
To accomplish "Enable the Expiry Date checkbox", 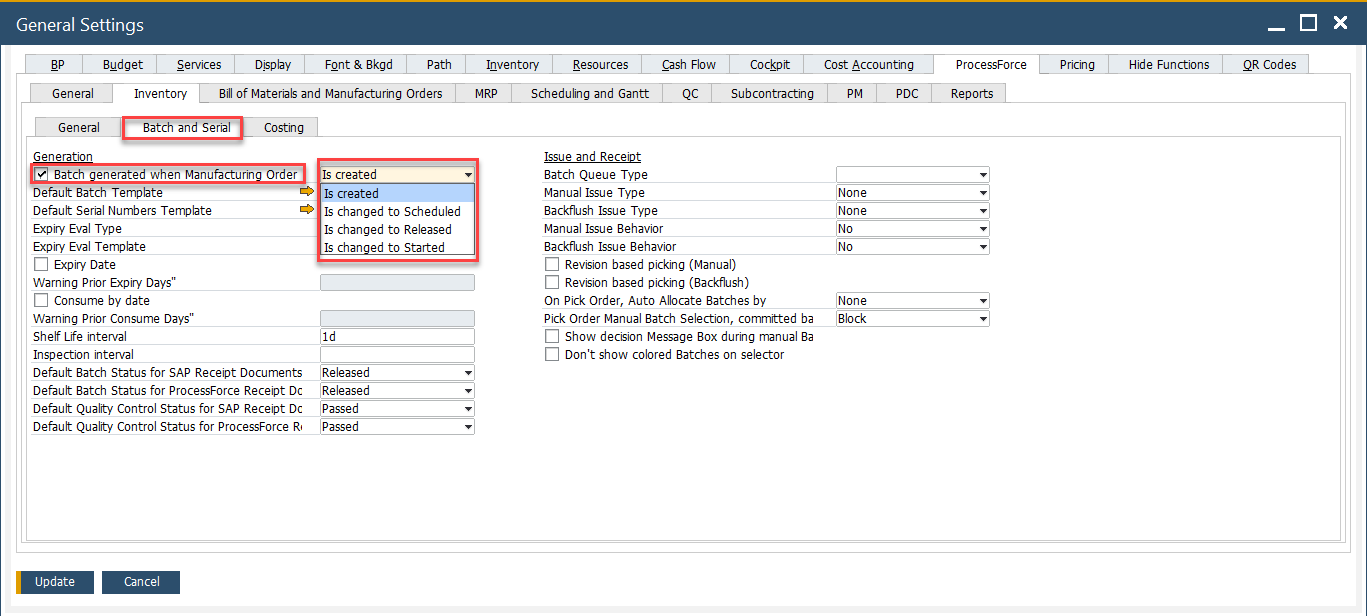I will pos(42,265).
